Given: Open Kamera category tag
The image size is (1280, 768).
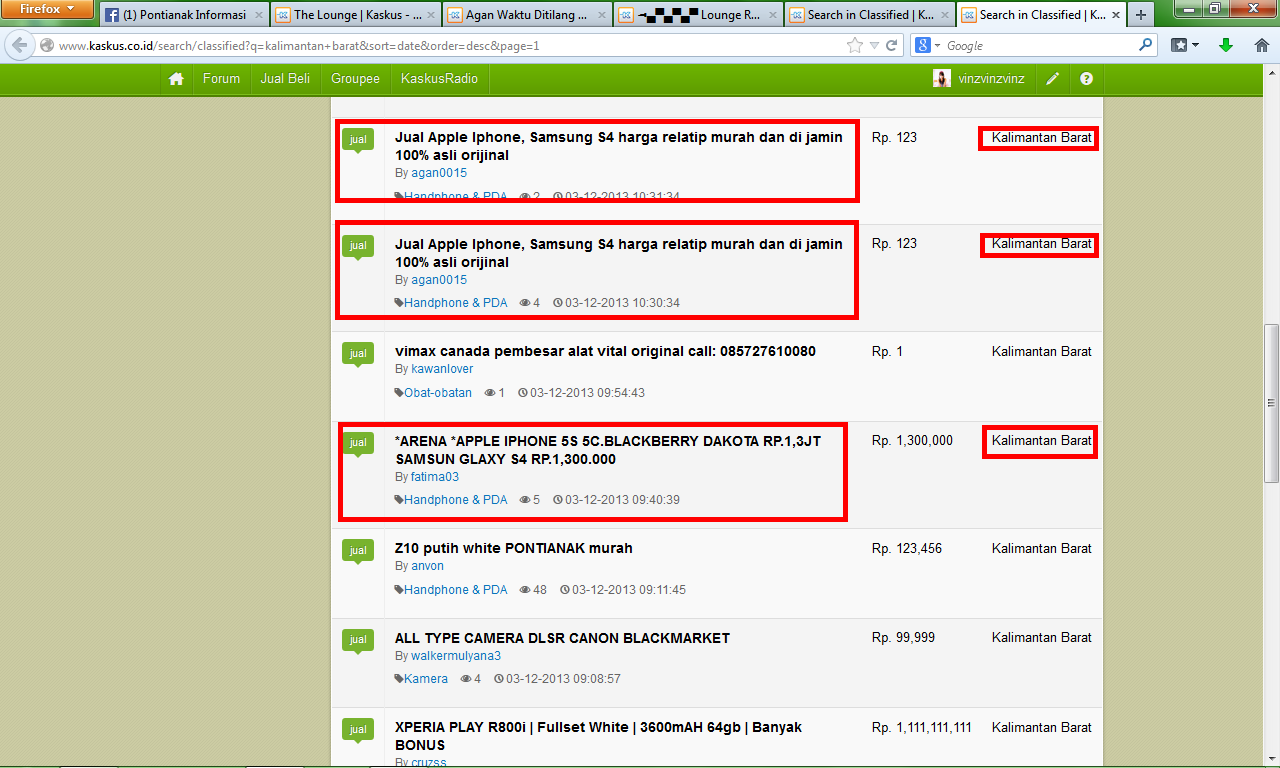Looking at the screenshot, I should coord(426,679).
